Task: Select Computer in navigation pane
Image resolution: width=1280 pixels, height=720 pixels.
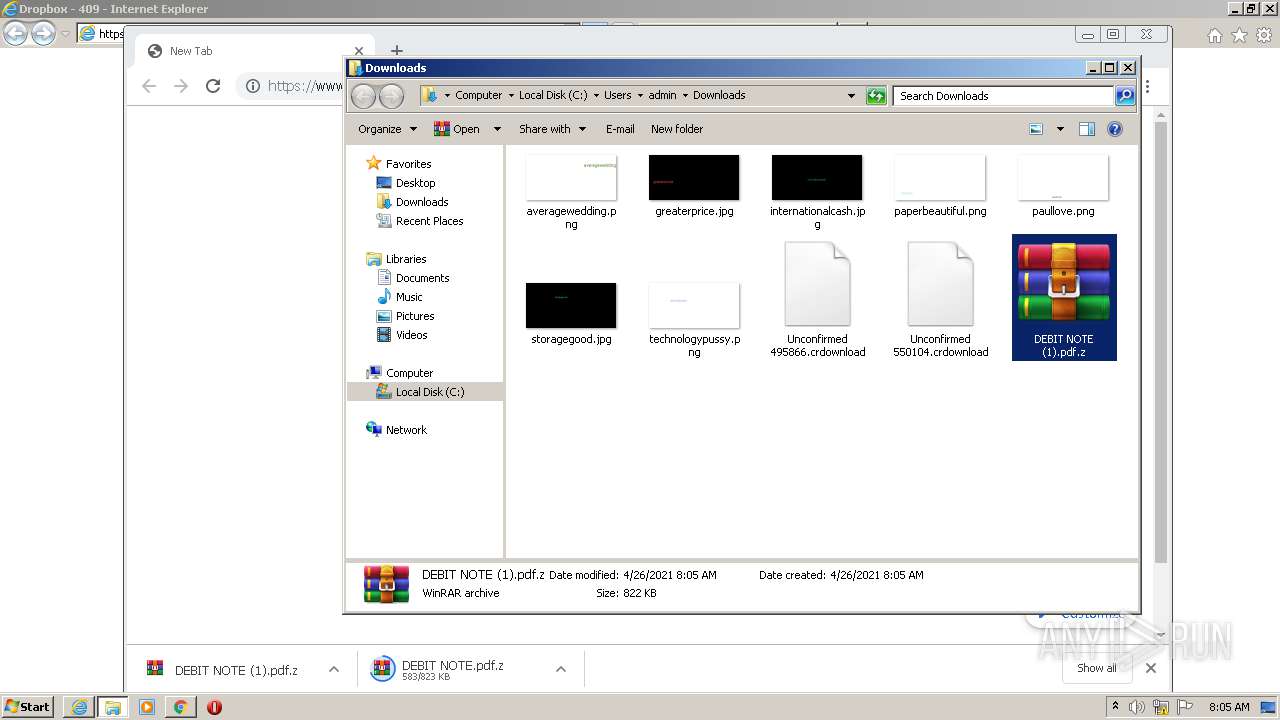Action: pos(409,373)
